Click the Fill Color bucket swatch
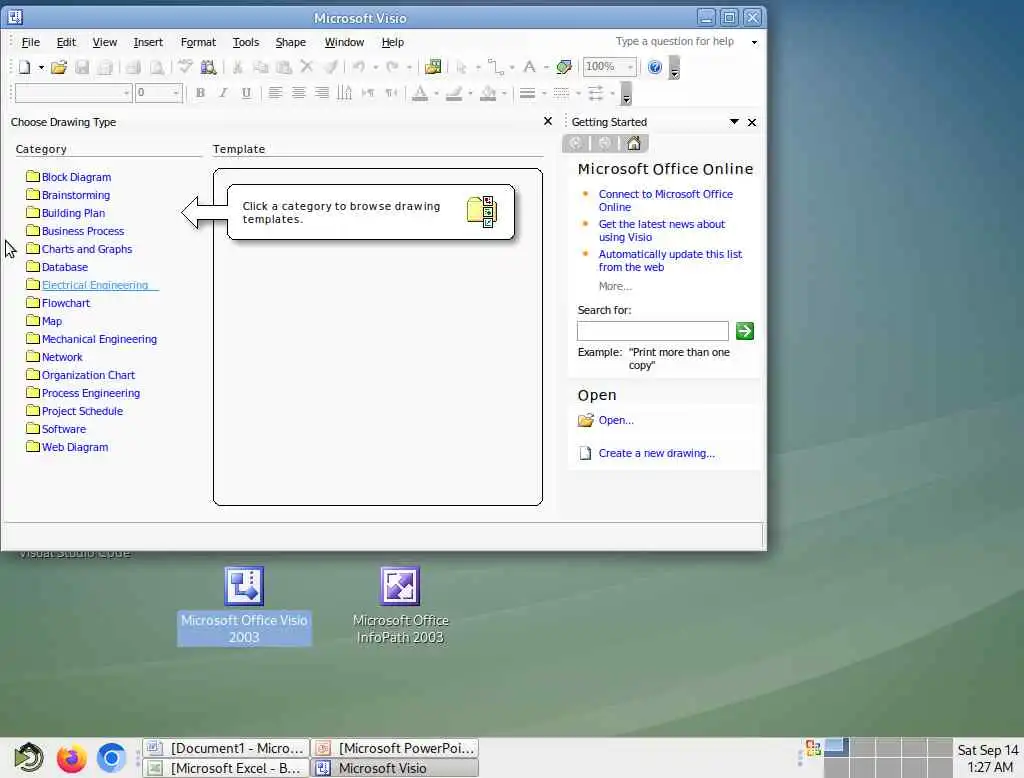The image size is (1024, 778). click(x=488, y=93)
